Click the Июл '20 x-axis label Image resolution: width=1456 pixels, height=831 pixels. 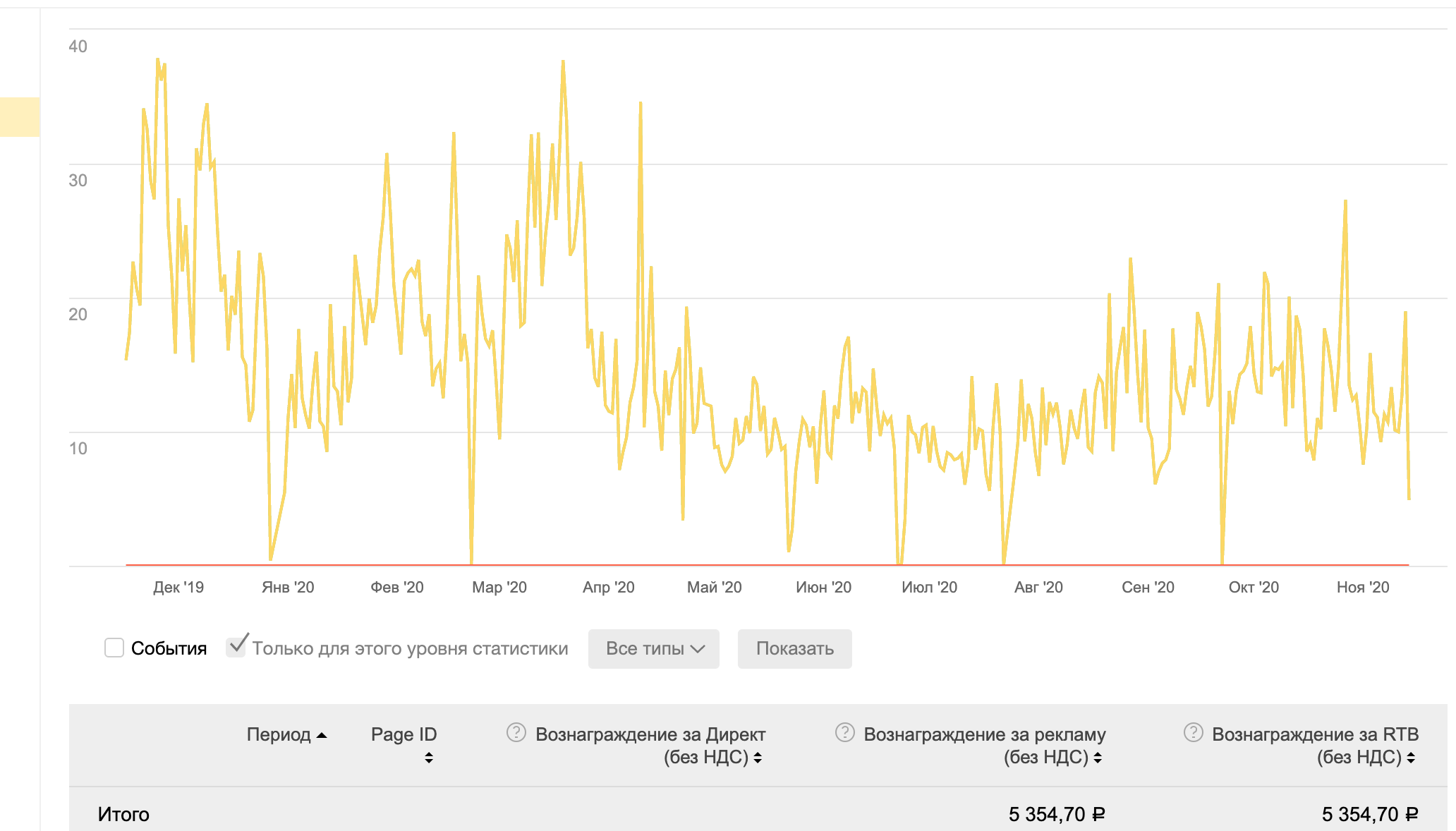pos(929,587)
